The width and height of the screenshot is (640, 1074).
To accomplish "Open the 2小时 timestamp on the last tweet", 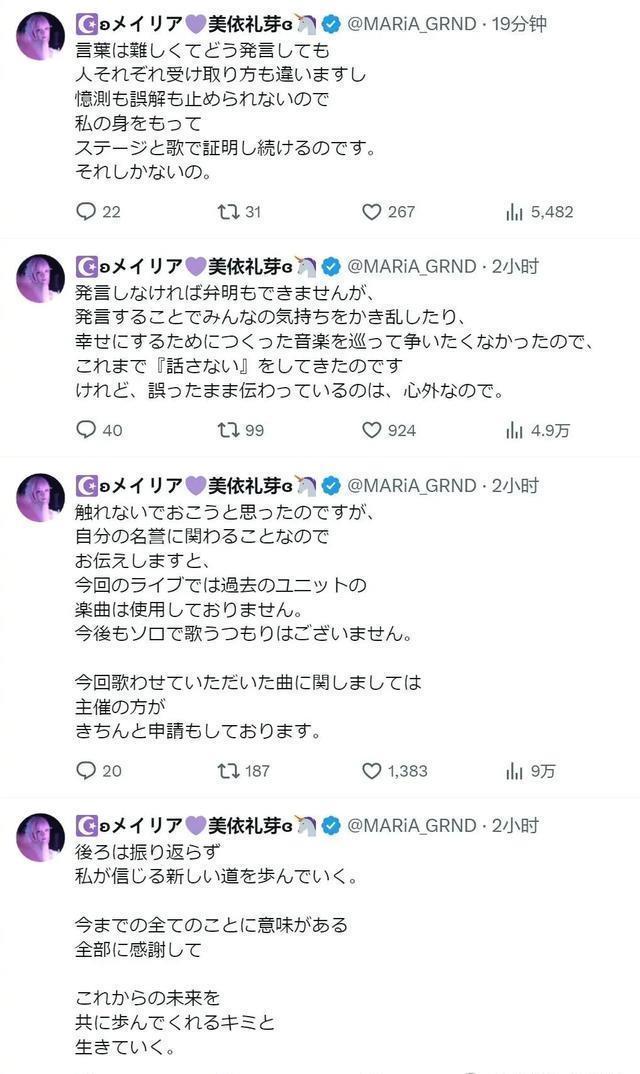I will pos(515,825).
